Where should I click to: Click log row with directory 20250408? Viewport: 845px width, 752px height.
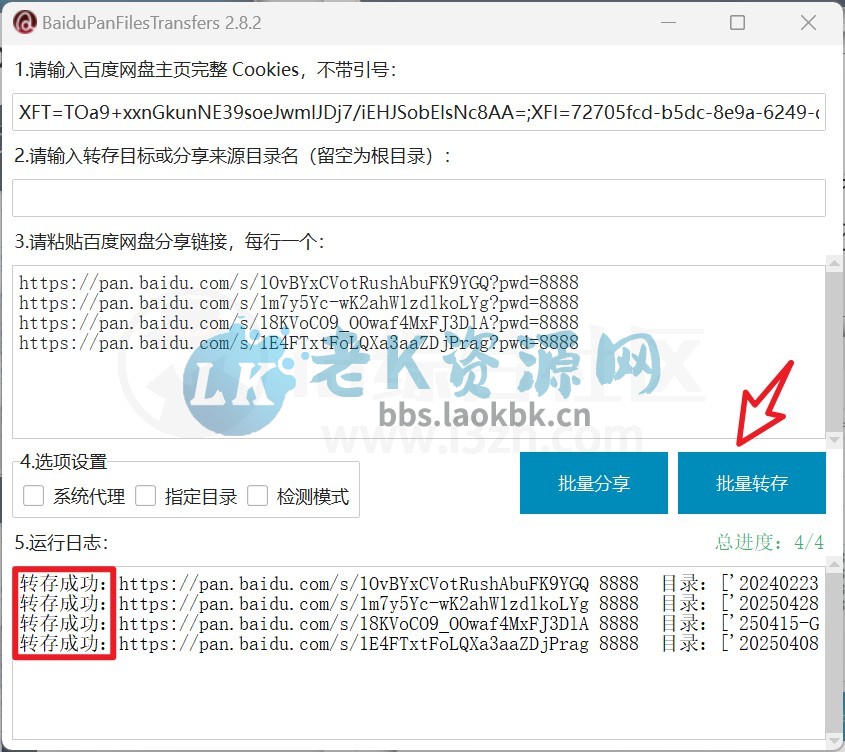(x=419, y=644)
